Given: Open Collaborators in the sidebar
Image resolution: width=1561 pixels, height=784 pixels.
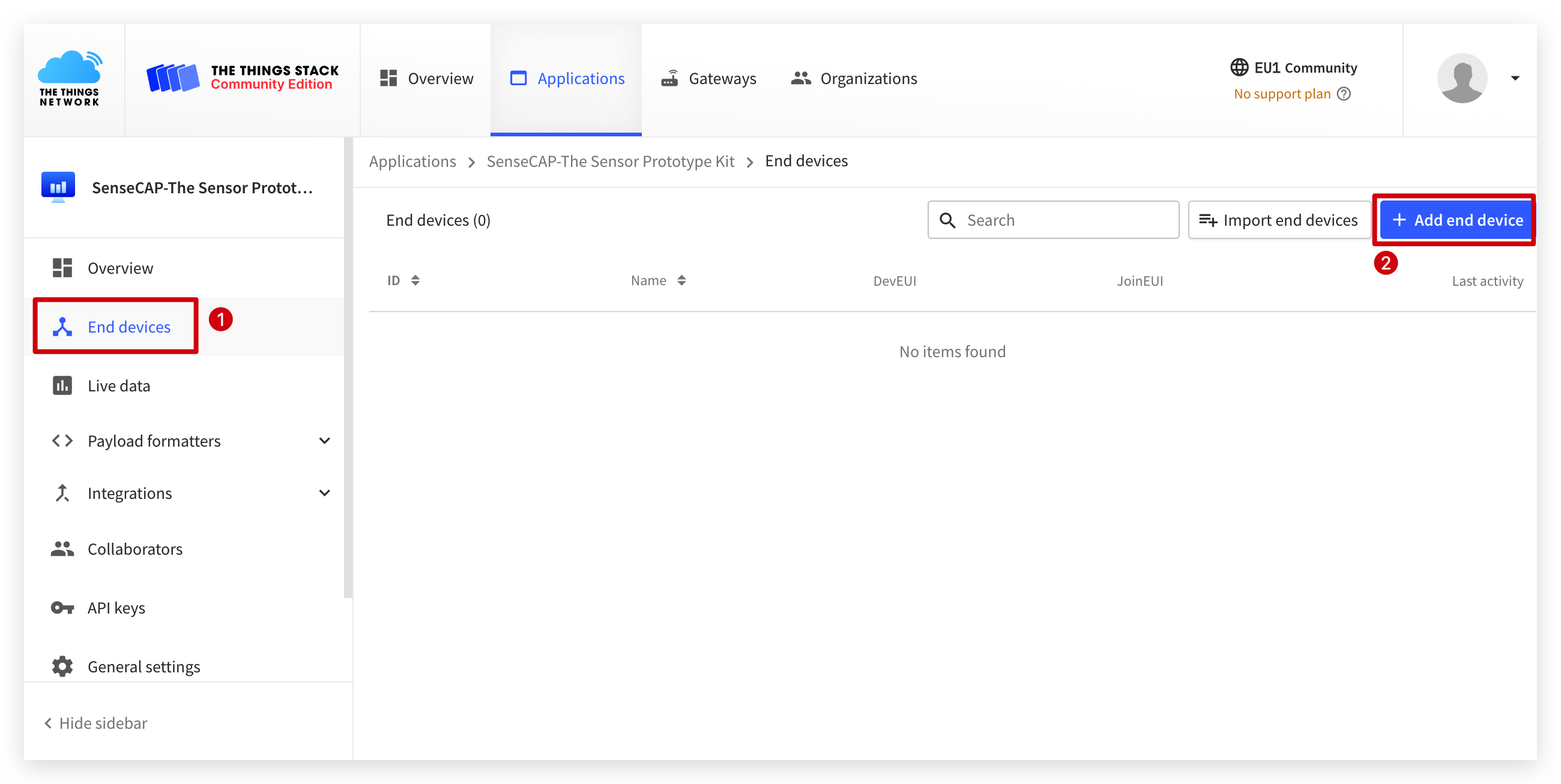Looking at the screenshot, I should point(184,549).
